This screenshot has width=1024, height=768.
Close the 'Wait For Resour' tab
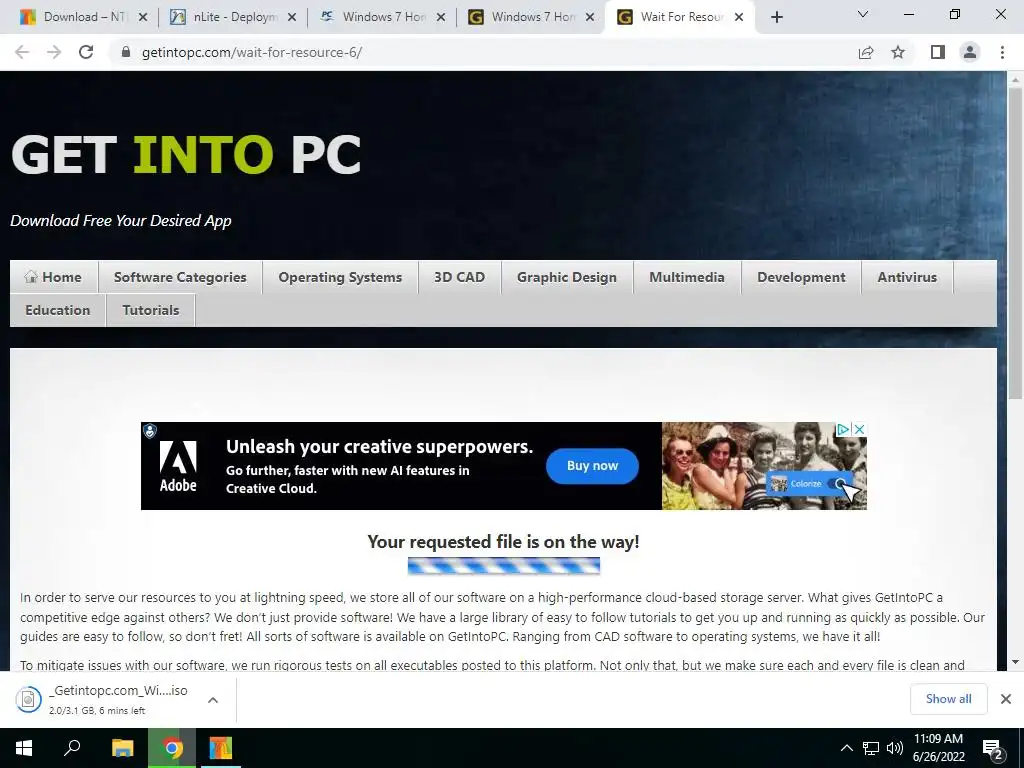click(739, 17)
